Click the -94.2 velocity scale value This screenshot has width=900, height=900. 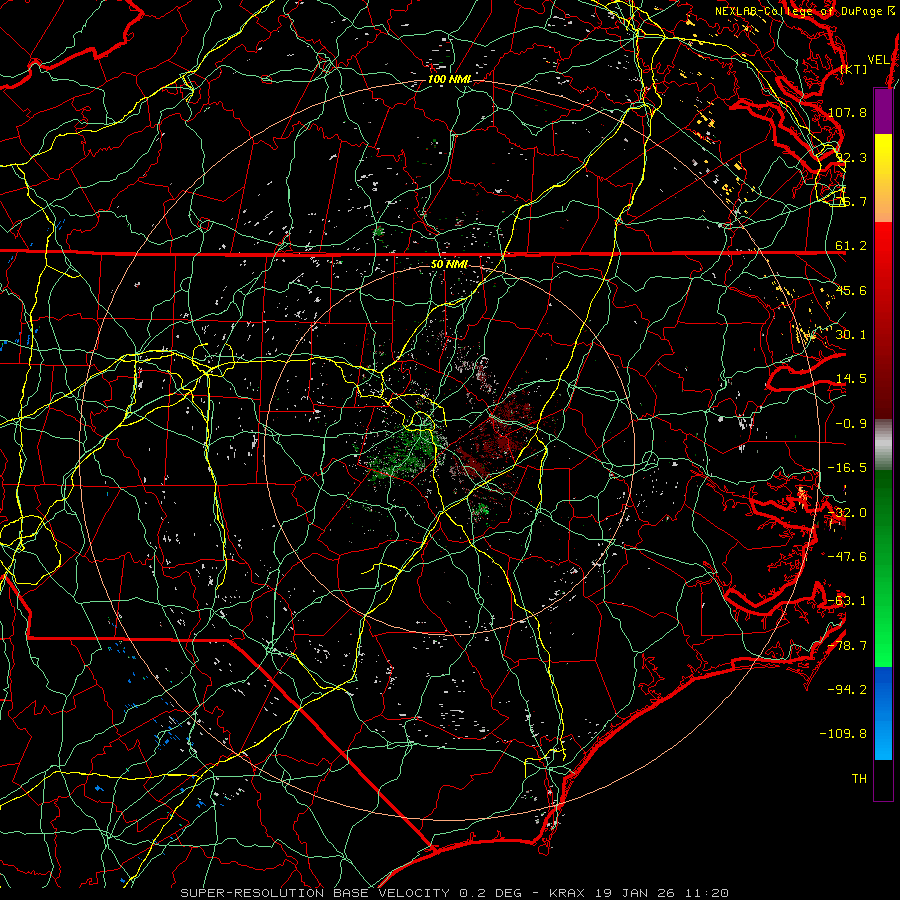pos(847,690)
